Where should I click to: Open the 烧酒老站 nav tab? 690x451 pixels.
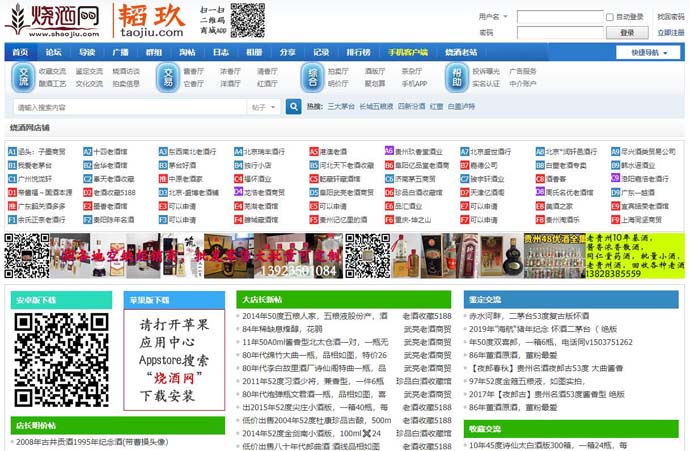[x=461, y=52]
